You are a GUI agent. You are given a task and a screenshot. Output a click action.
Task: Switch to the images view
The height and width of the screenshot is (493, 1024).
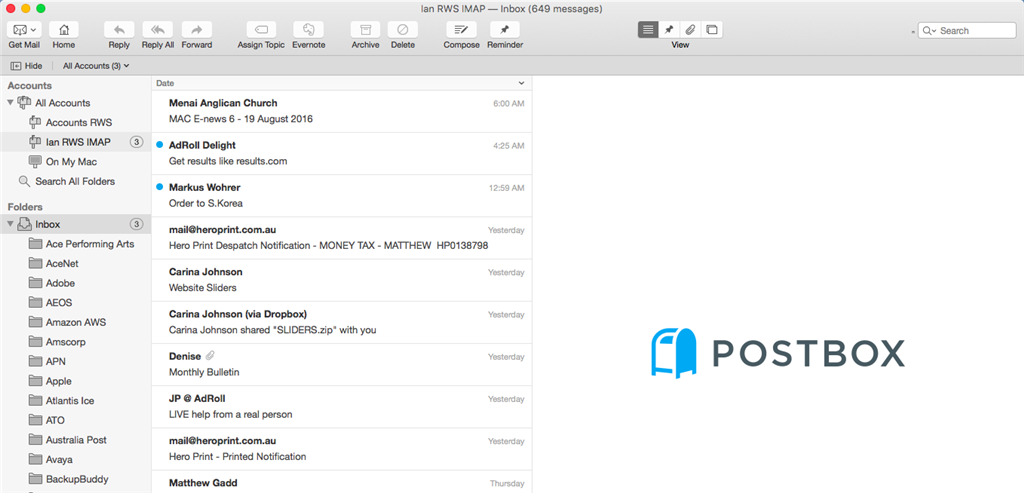(x=712, y=30)
